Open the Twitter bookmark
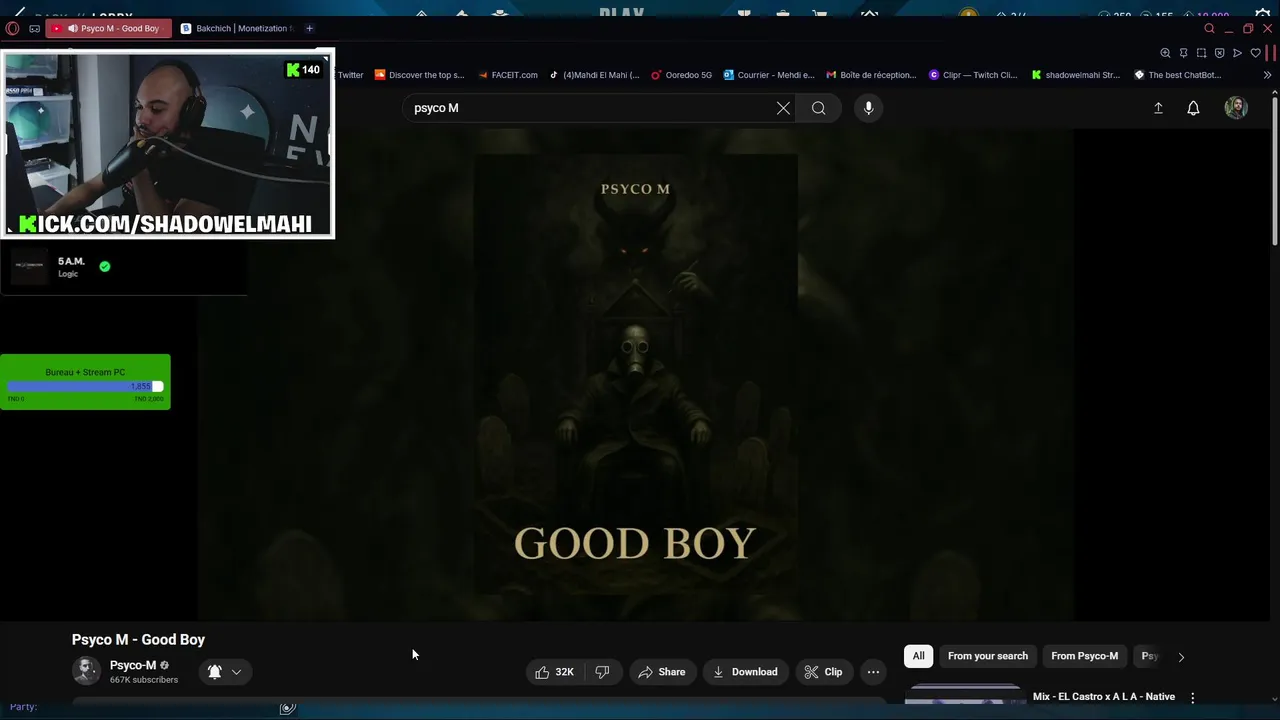 [x=350, y=75]
